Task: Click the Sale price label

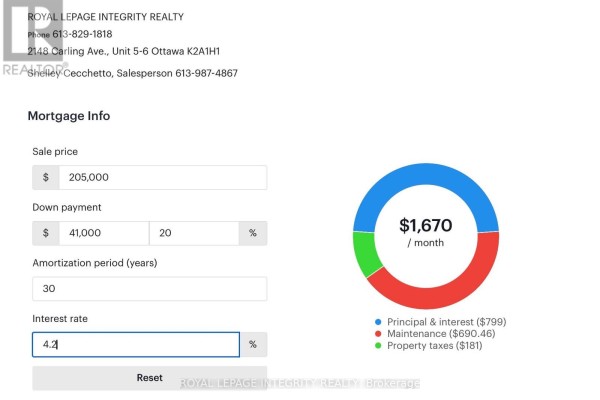Action: [55, 152]
